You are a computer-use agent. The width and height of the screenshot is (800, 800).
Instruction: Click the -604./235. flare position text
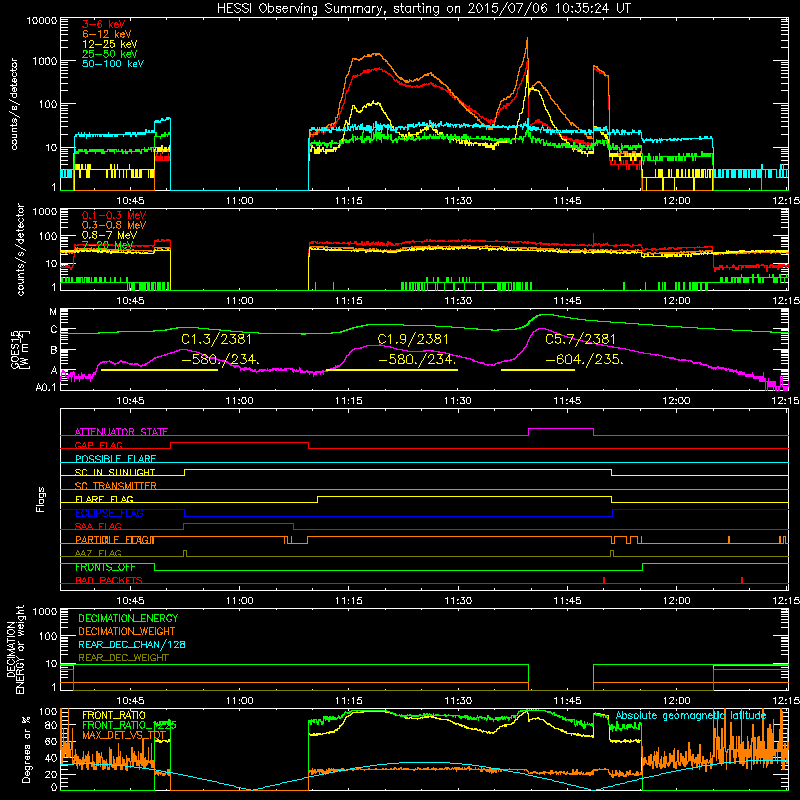(x=584, y=360)
